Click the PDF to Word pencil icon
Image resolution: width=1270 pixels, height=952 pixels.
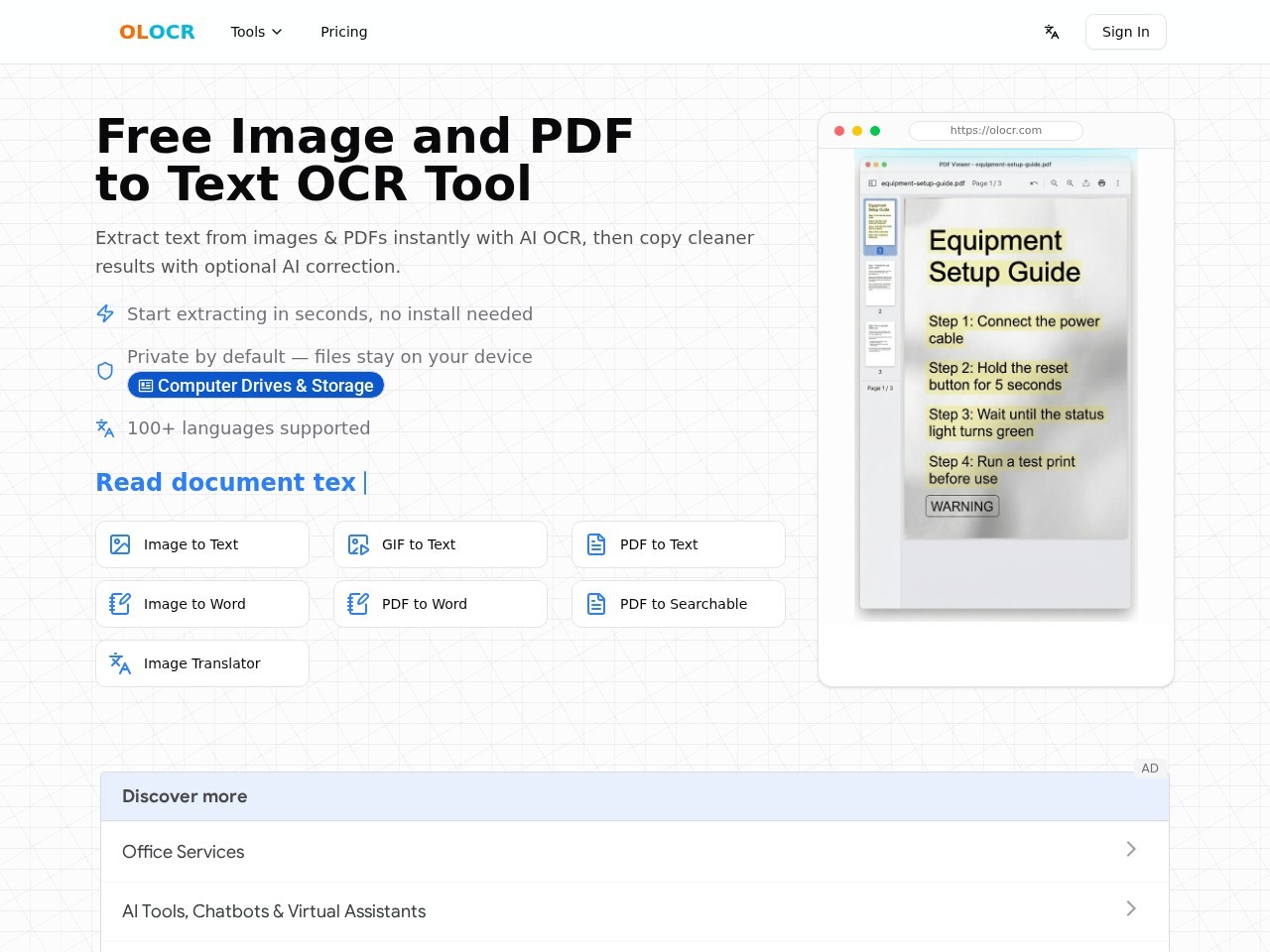click(x=358, y=604)
